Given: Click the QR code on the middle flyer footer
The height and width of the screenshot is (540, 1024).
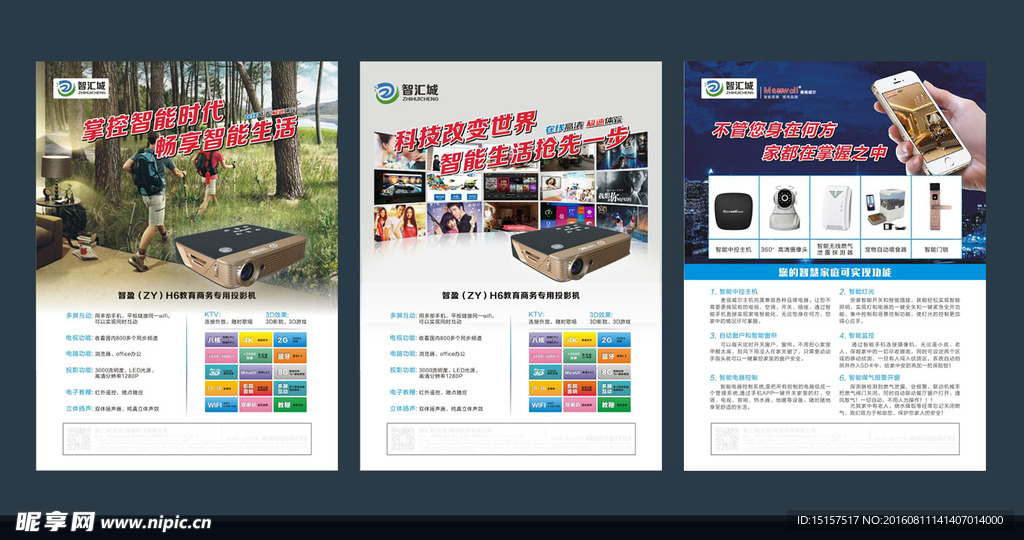Looking at the screenshot, I should point(402,439).
